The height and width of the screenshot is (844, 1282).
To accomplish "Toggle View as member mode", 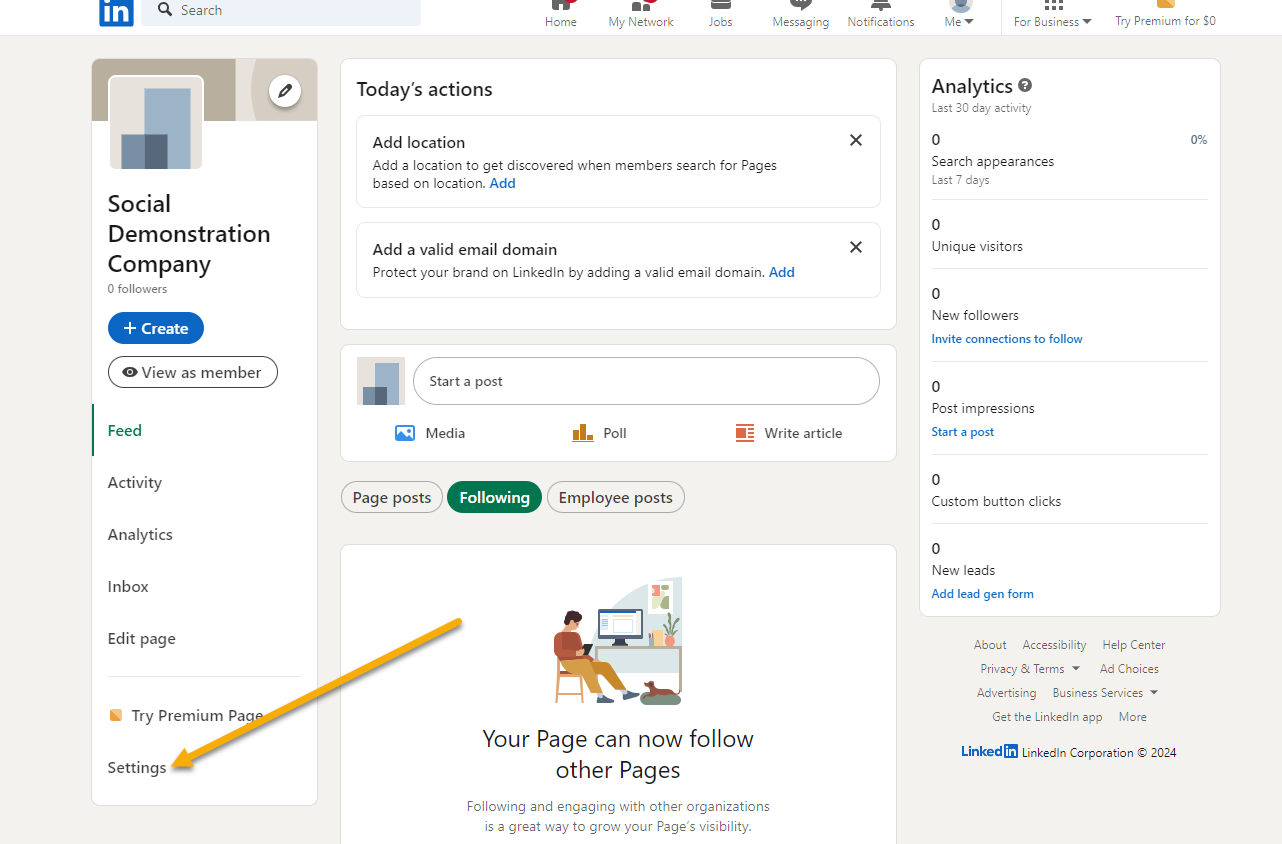I will pyautogui.click(x=192, y=372).
